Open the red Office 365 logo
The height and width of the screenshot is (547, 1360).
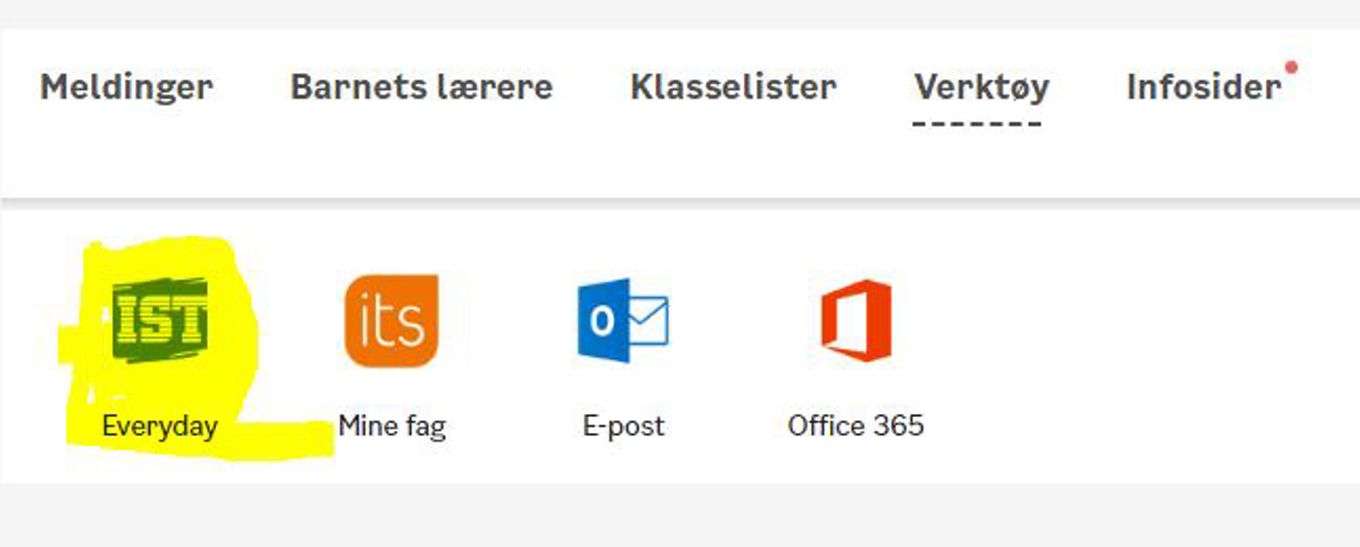click(x=856, y=320)
